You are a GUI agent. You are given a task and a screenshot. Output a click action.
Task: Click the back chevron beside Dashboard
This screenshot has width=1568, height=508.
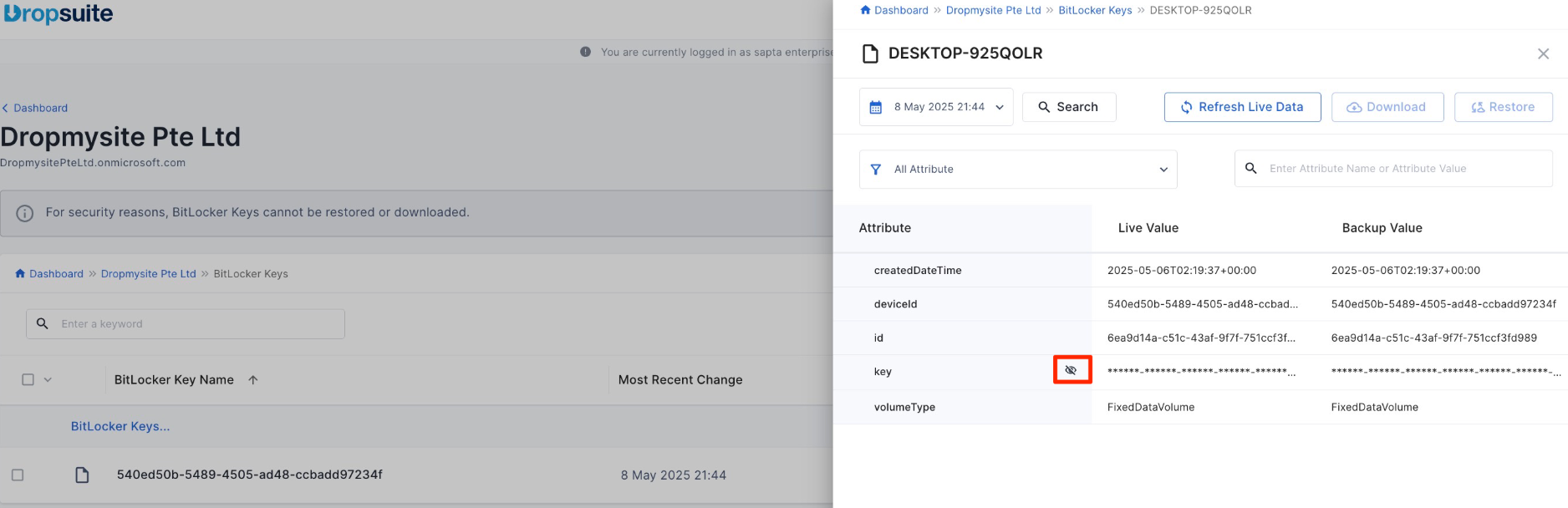tap(5, 108)
